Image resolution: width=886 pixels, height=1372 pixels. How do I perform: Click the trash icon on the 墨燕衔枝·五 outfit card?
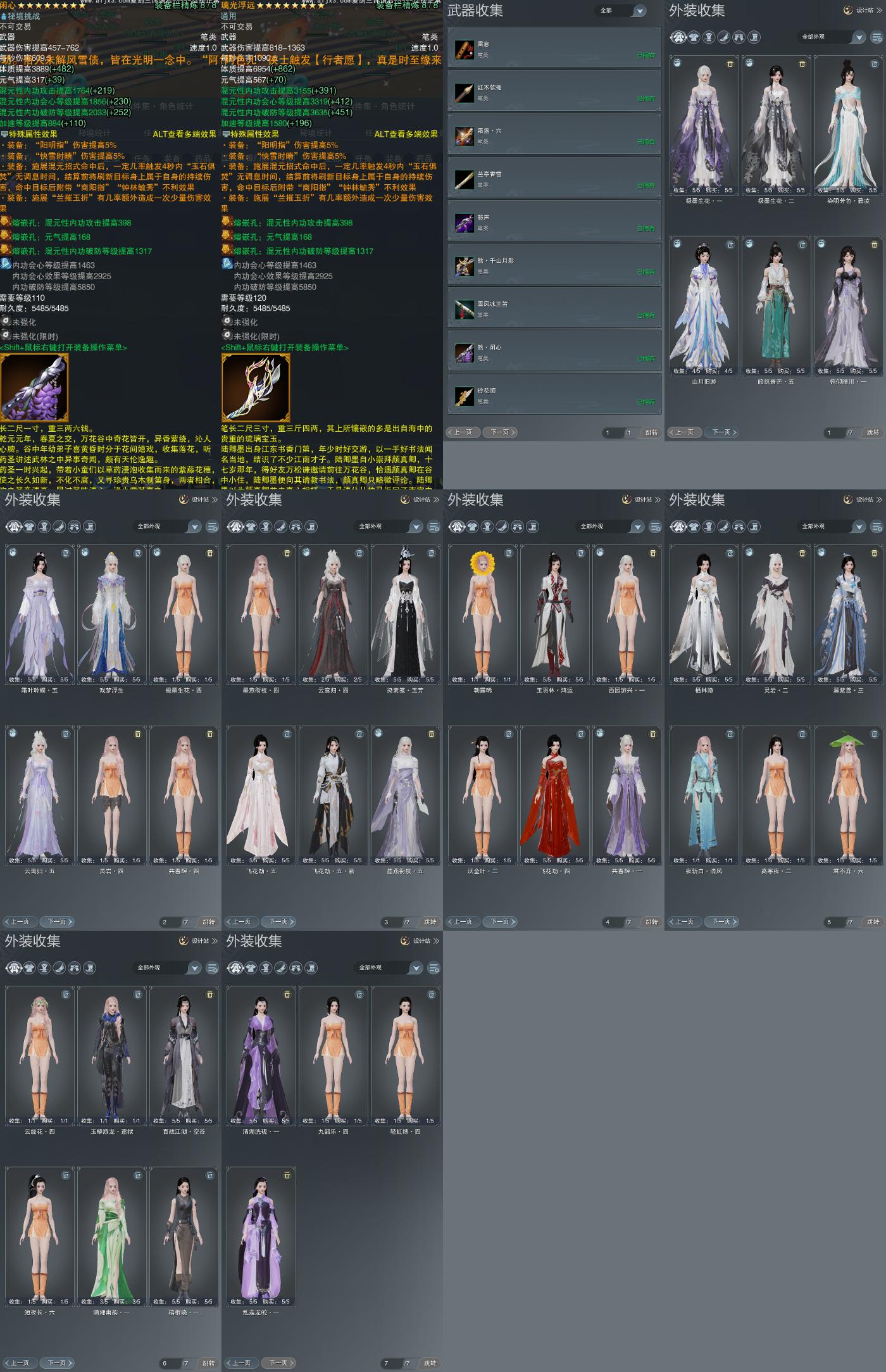pos(432,734)
